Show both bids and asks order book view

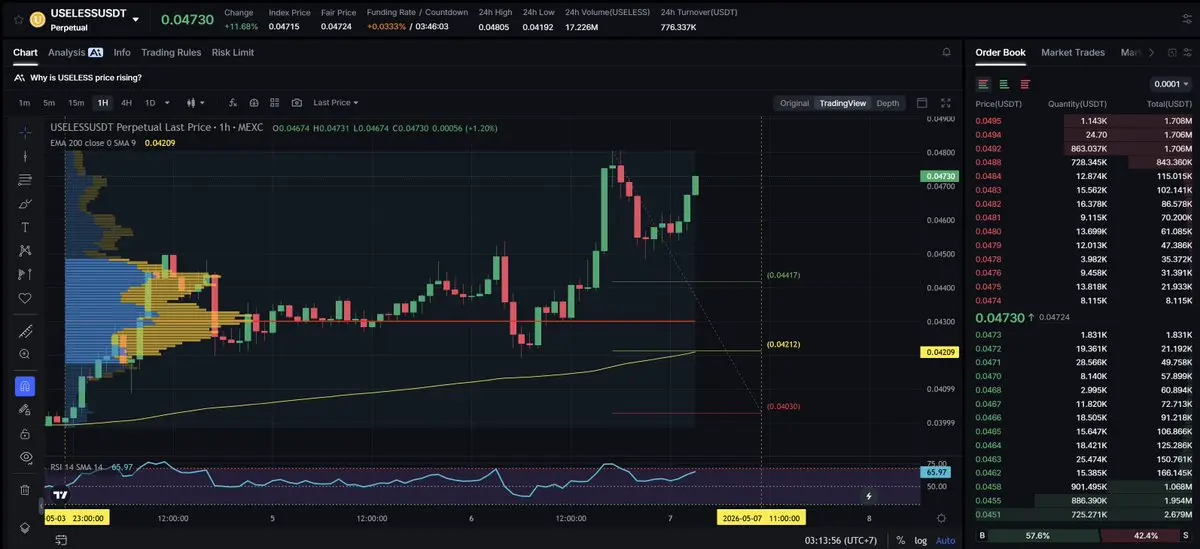(x=984, y=84)
